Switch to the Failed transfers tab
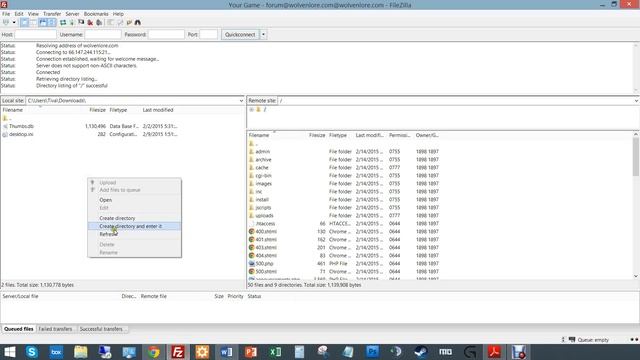 point(55,329)
